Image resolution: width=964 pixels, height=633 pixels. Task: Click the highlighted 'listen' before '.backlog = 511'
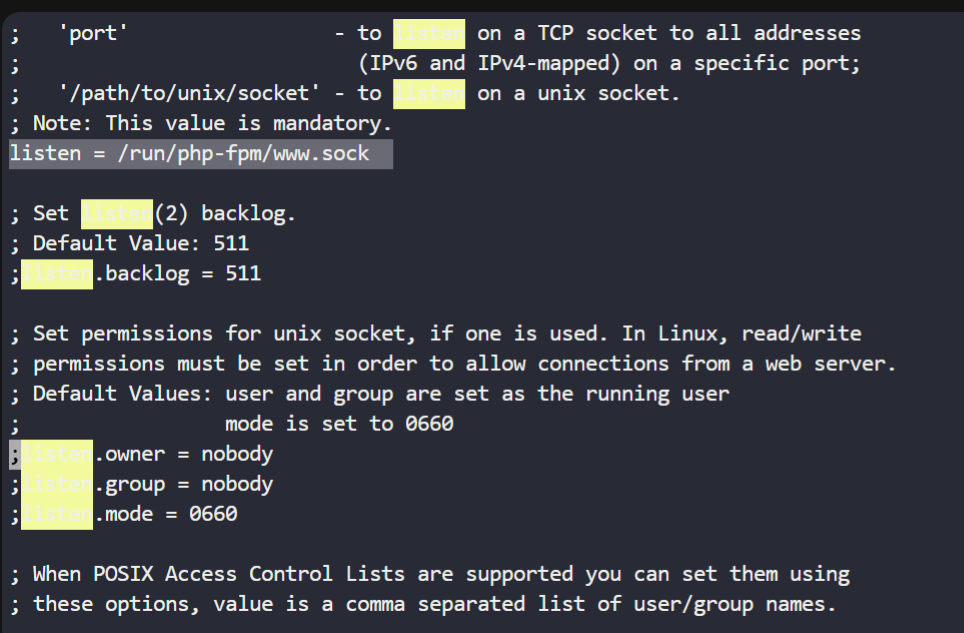pos(57,274)
